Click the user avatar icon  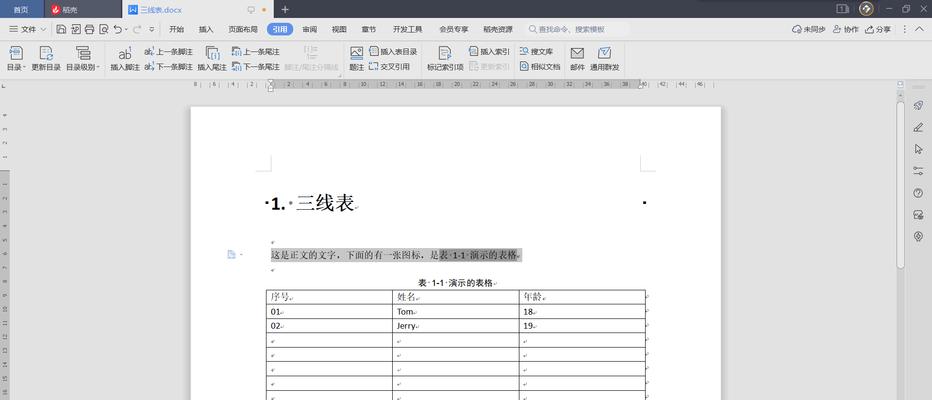tap(866, 9)
